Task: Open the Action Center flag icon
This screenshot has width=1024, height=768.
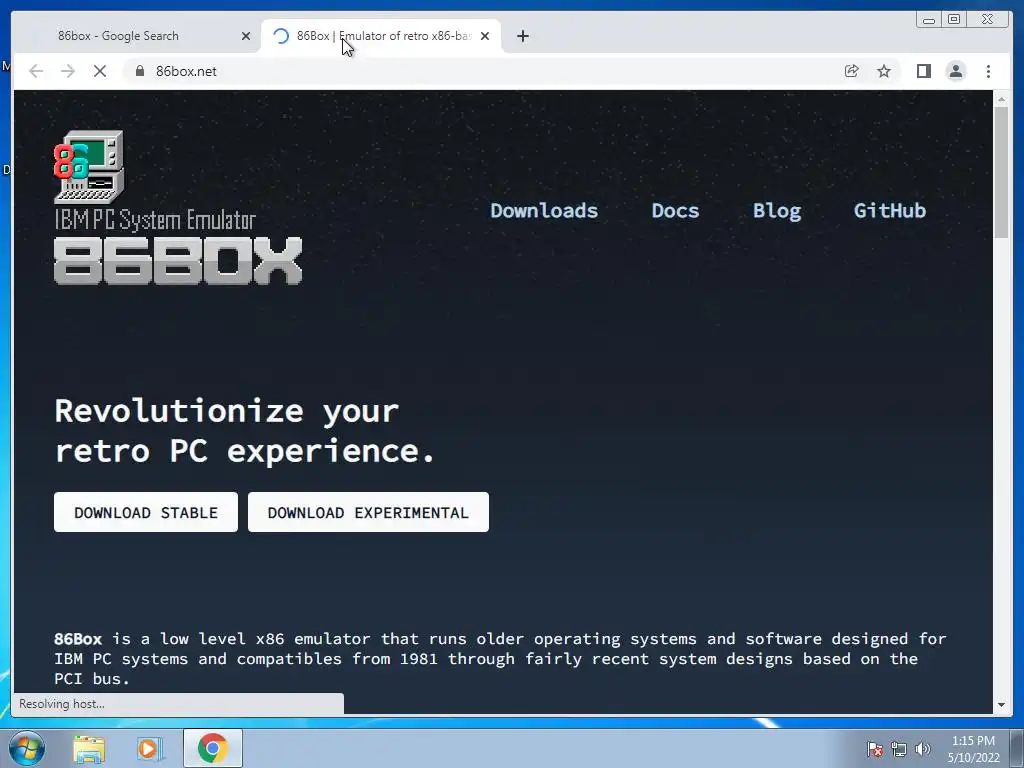Action: coord(874,749)
